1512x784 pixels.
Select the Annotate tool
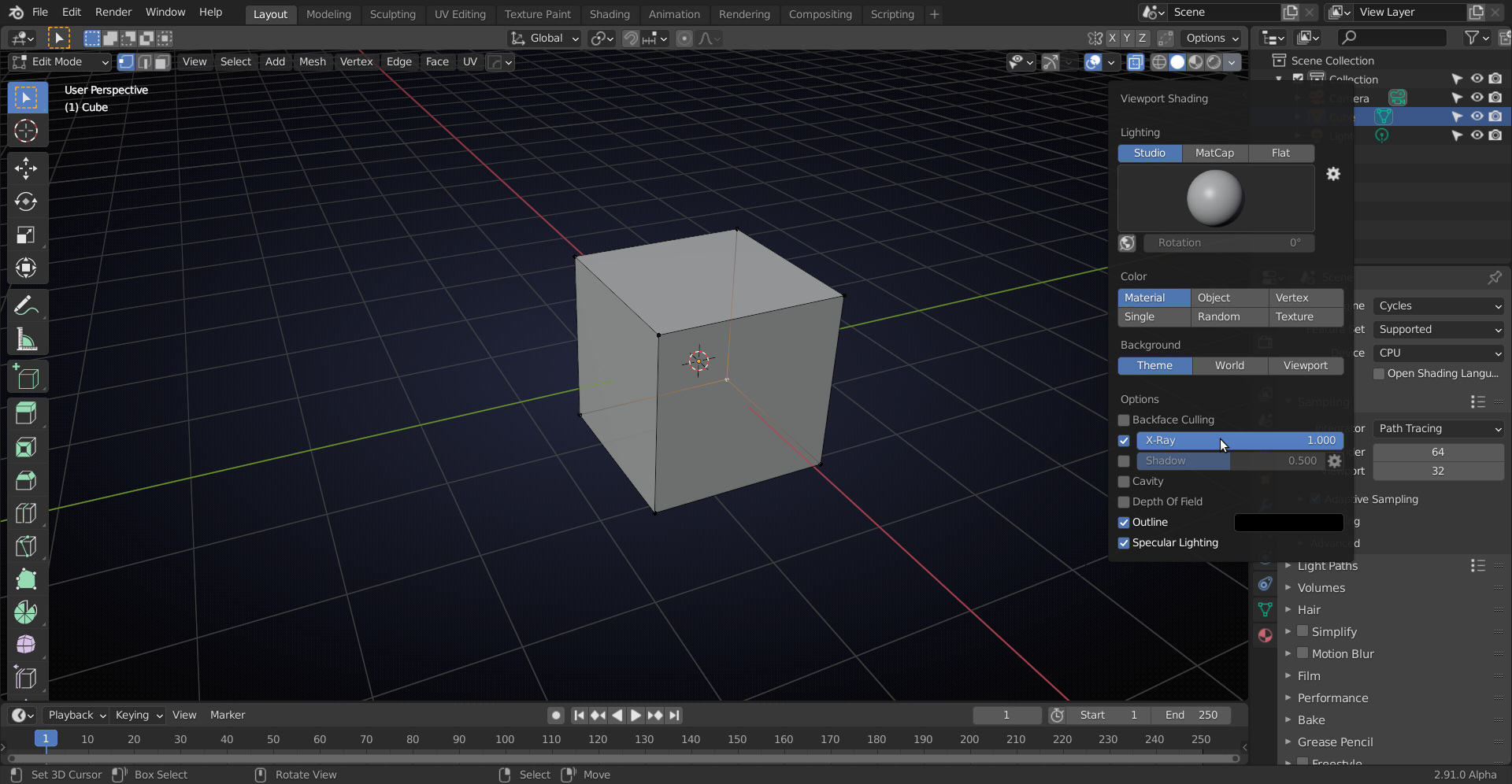tap(26, 305)
